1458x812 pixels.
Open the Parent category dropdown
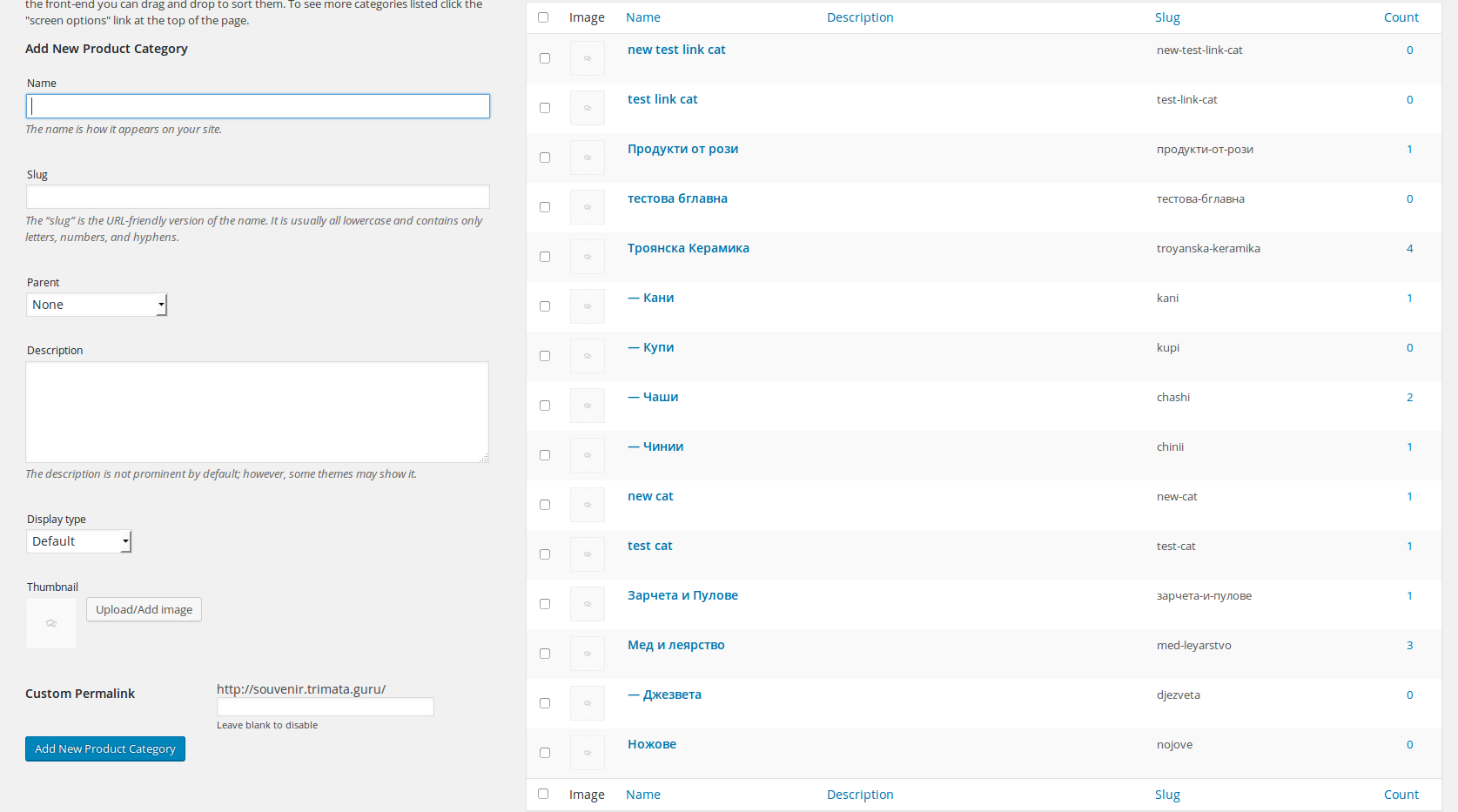pos(97,305)
